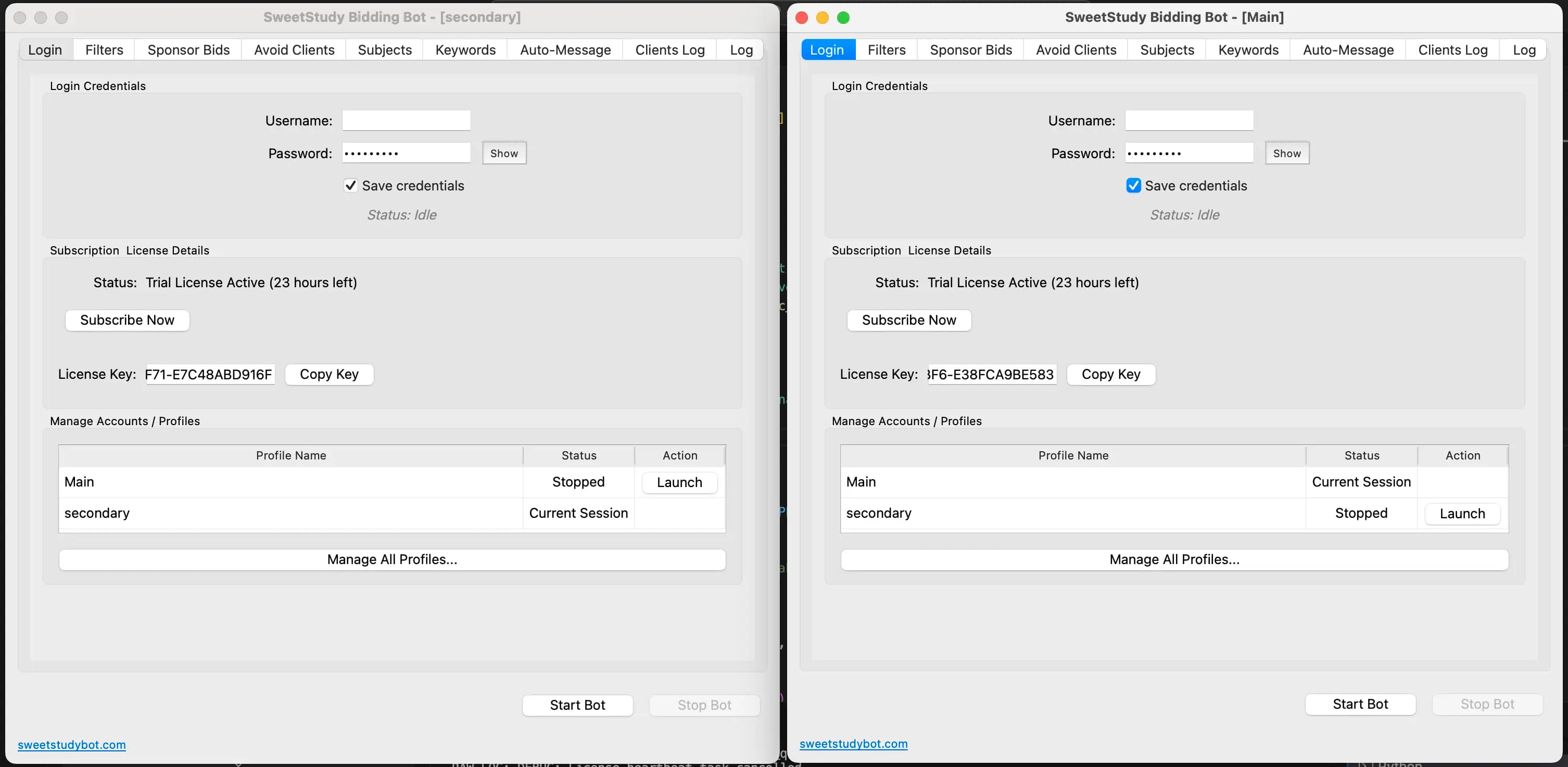This screenshot has height=767, width=1568.
Task: Select the Login tab in Main window
Action: pyautogui.click(x=827, y=50)
